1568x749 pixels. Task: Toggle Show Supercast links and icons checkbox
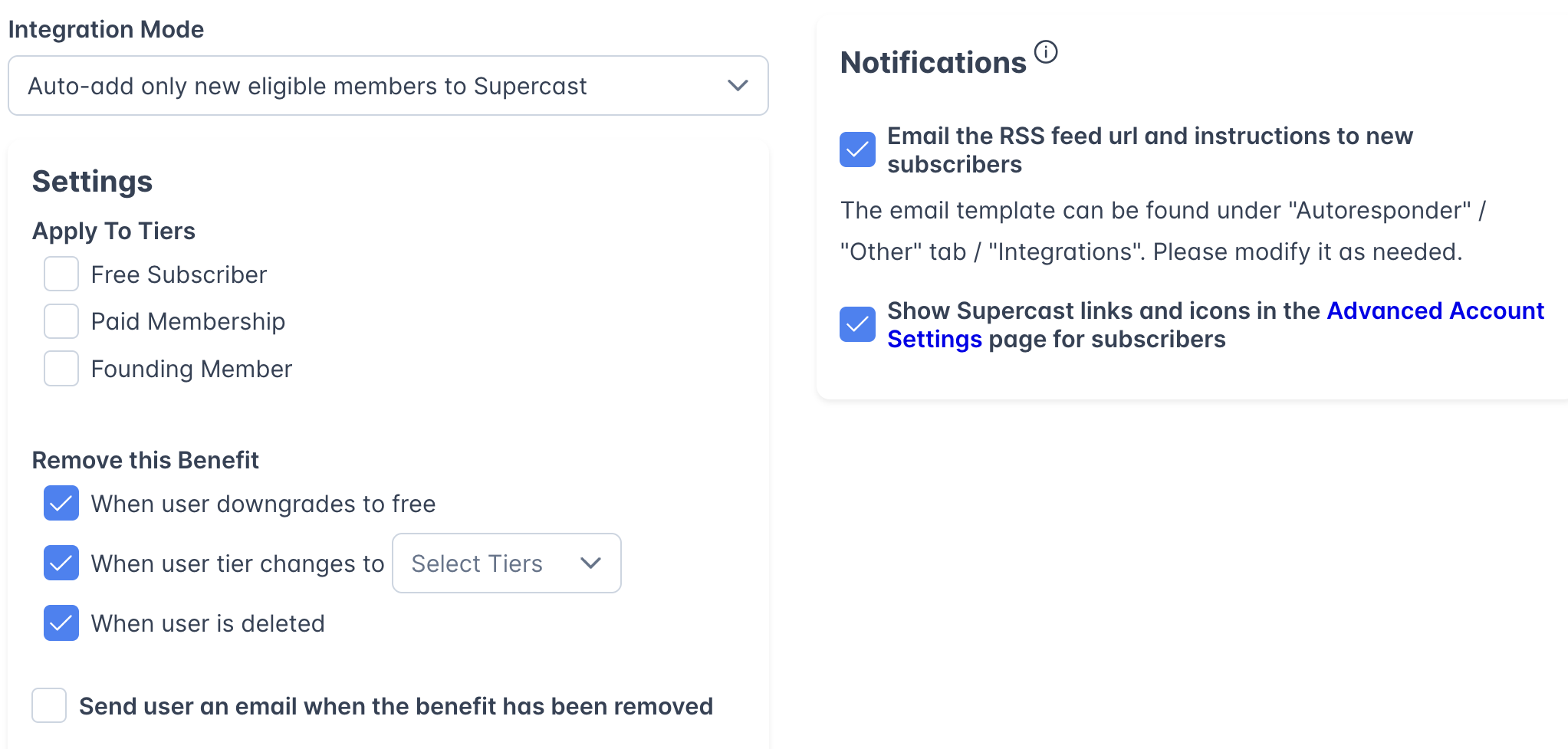pyautogui.click(x=857, y=324)
